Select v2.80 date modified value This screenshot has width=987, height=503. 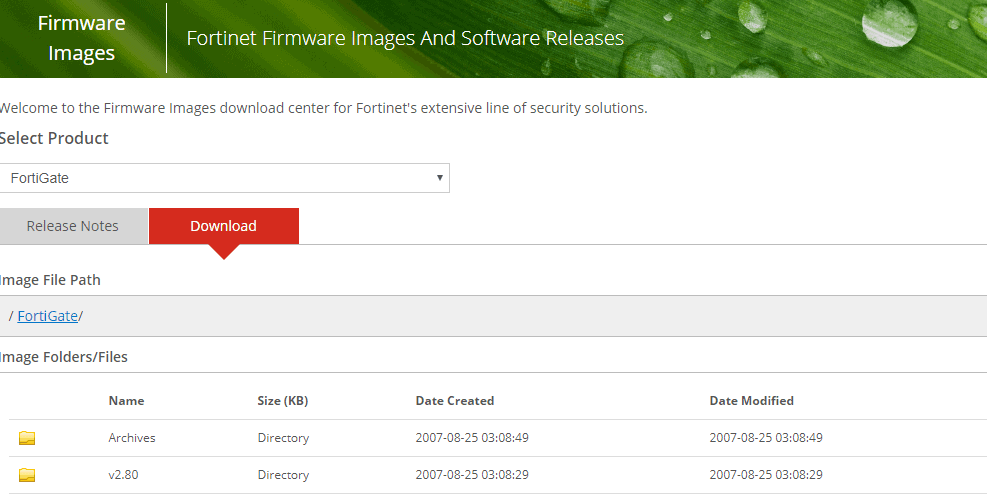click(x=766, y=475)
